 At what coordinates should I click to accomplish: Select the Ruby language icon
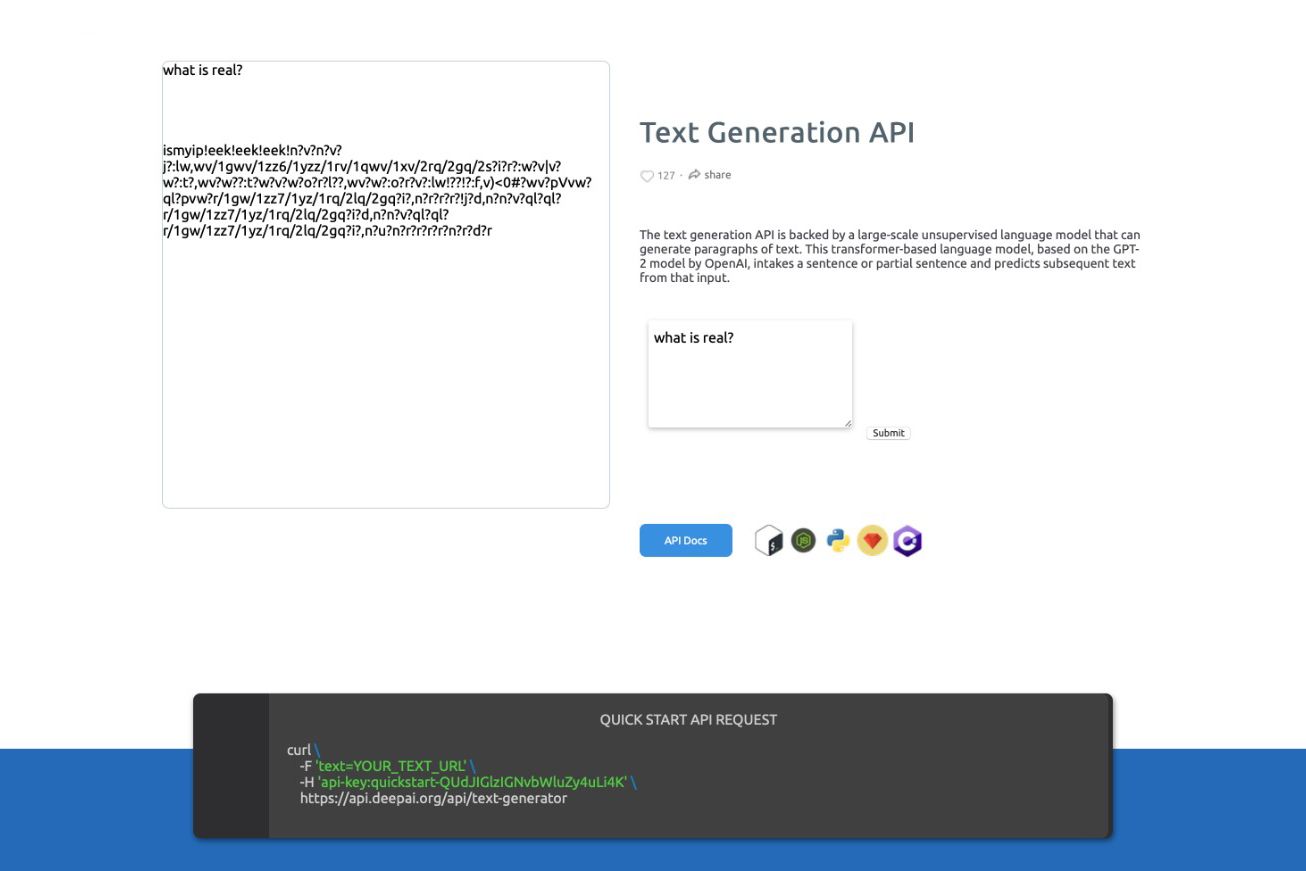(873, 541)
